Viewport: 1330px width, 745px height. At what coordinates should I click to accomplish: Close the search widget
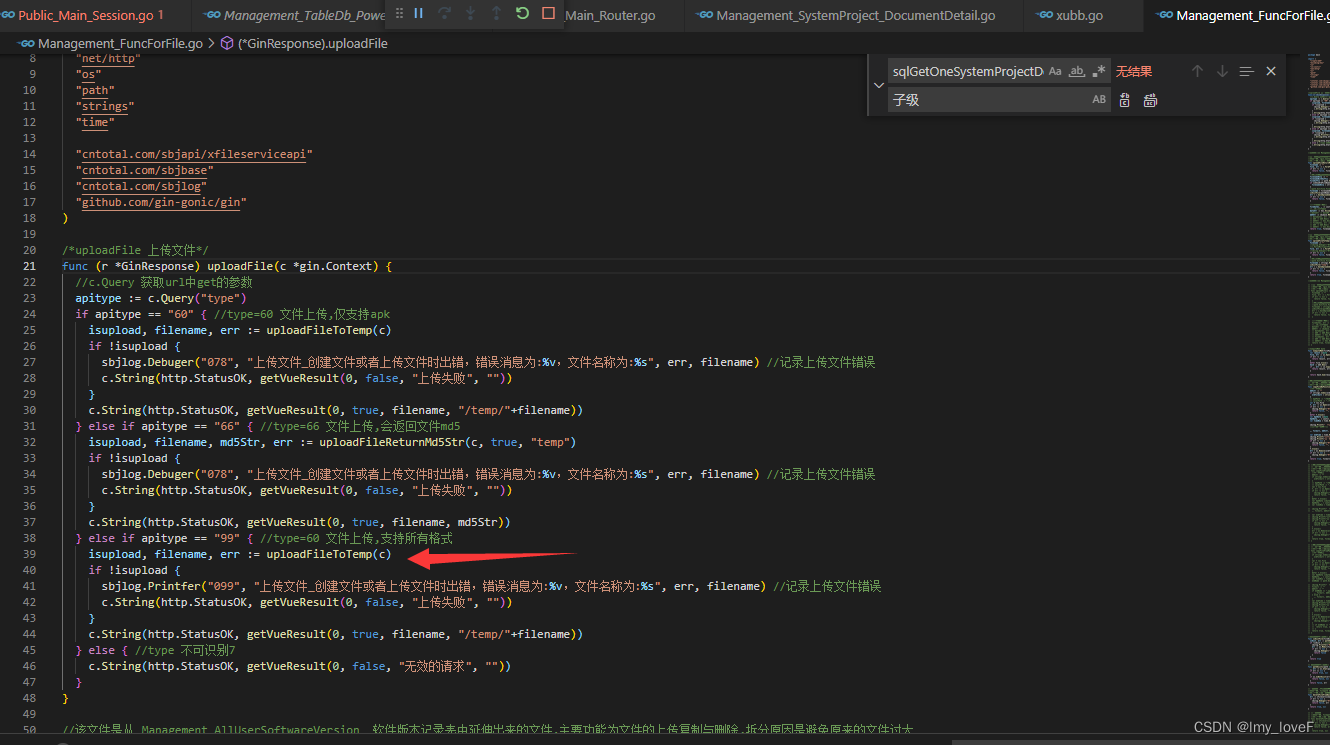(1271, 70)
